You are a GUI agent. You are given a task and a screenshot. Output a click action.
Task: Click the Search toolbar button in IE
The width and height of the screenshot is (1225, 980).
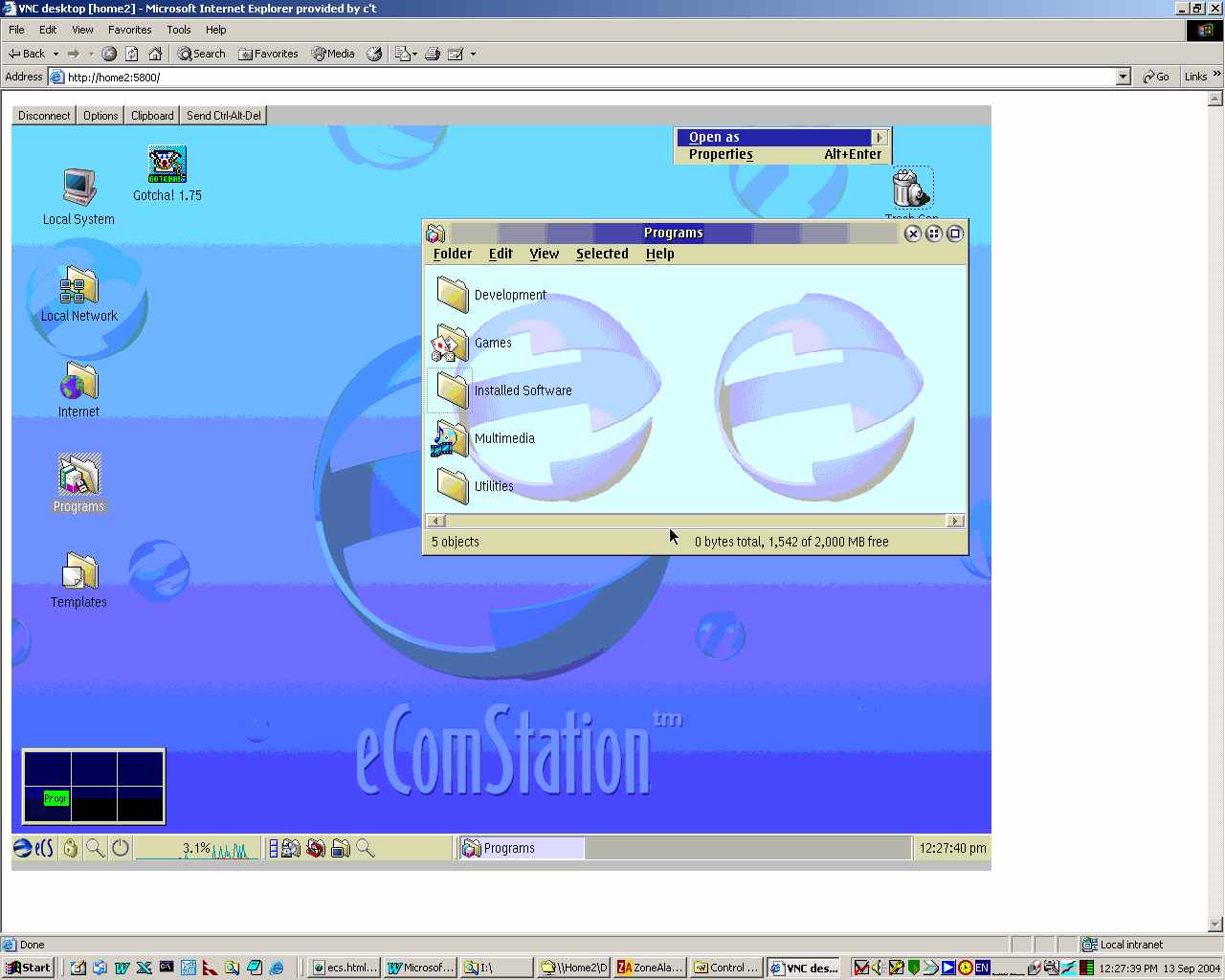pos(201,54)
